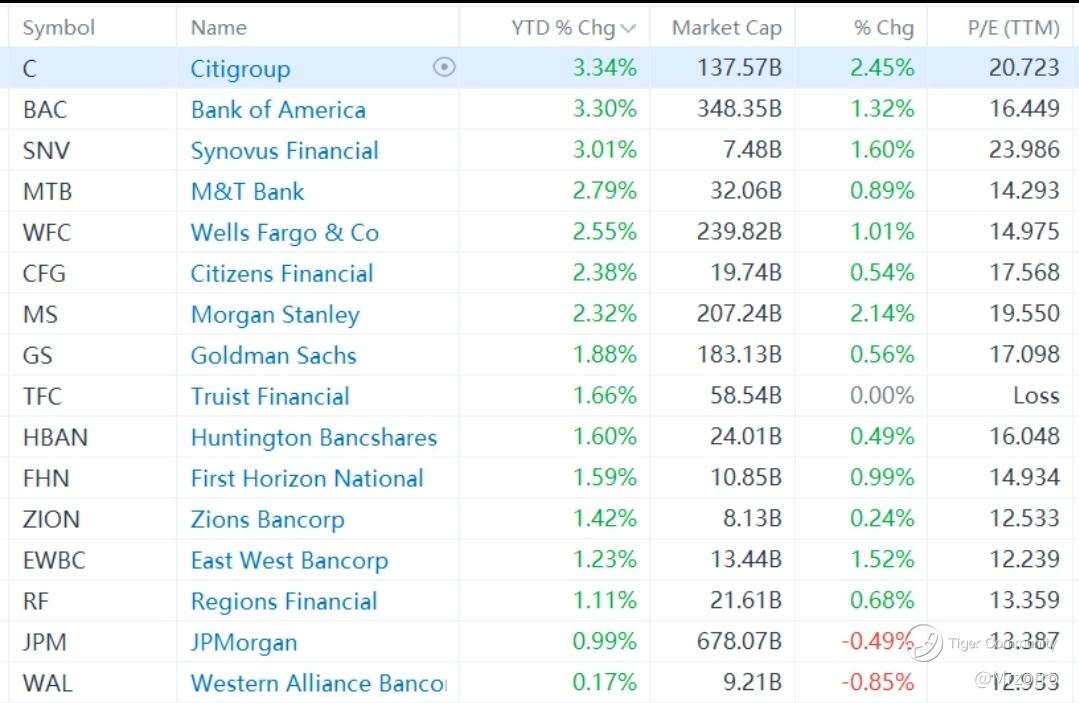Select the JPM symbol row

point(540,642)
